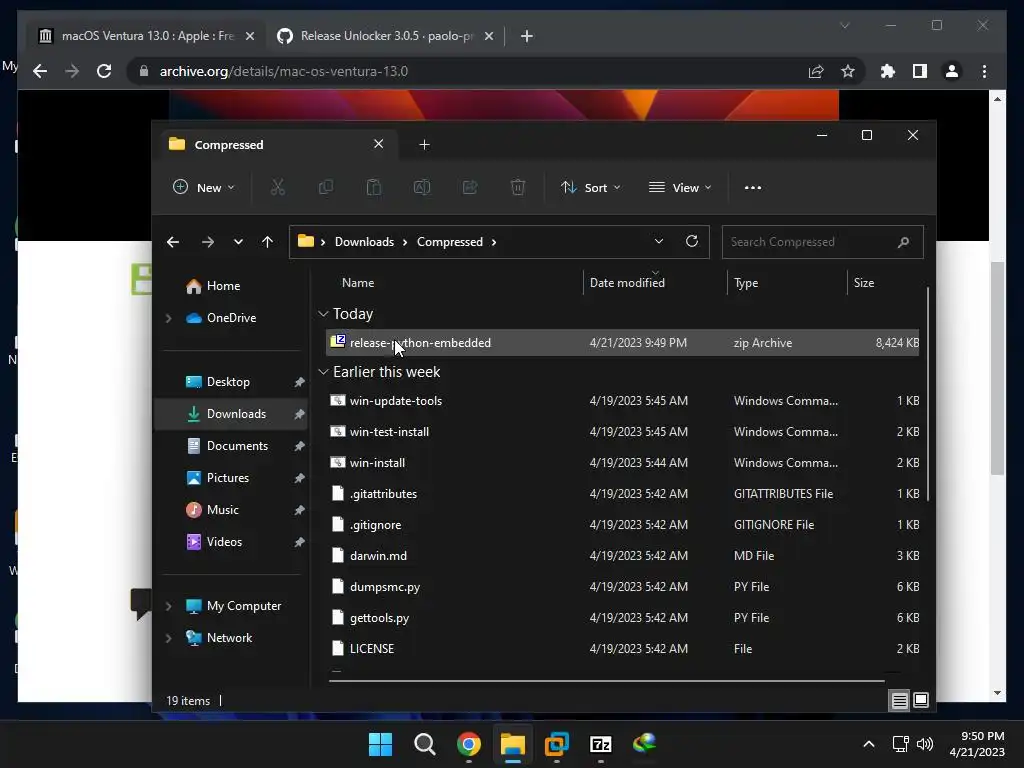Screen dimensions: 1024x768
Task: Open Pictures in navigation pane
Action: [227, 478]
